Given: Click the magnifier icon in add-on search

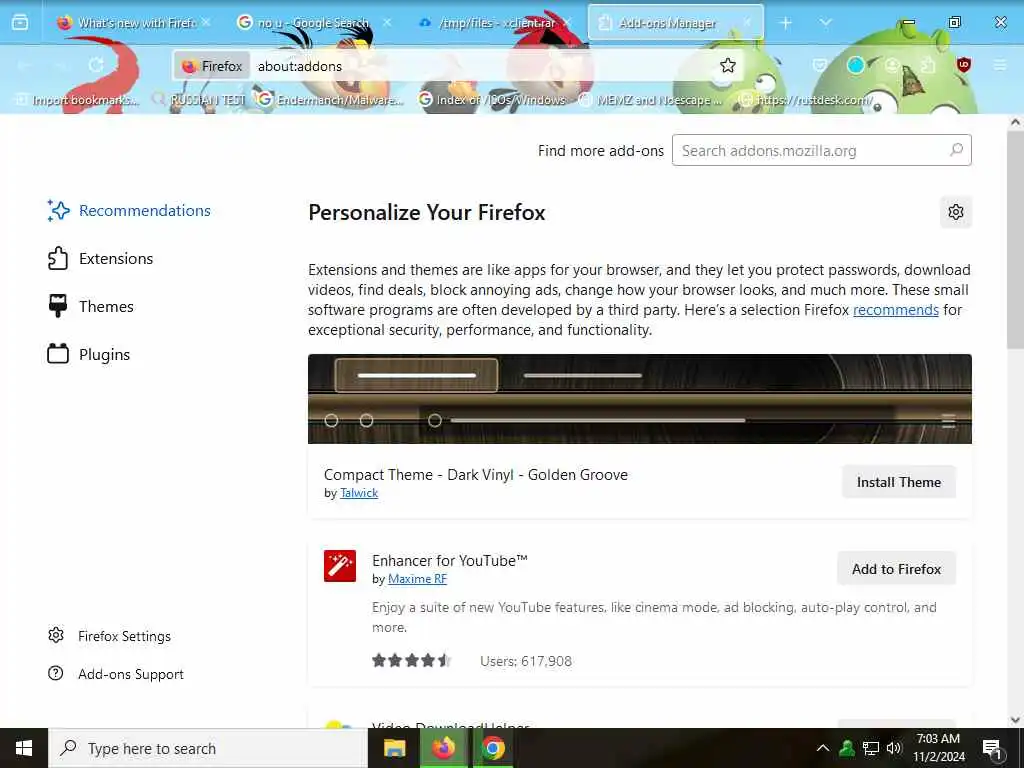Looking at the screenshot, I should (956, 150).
